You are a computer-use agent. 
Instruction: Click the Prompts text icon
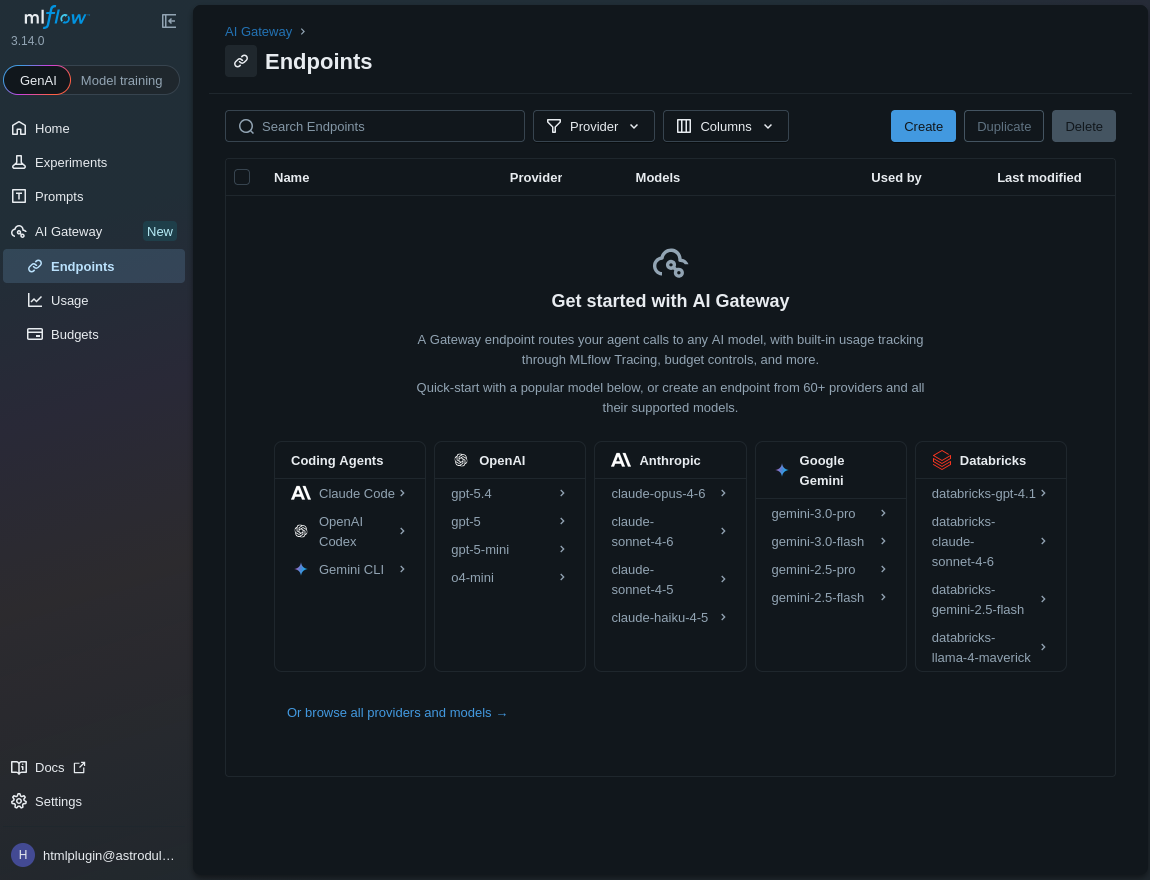pos(19,197)
